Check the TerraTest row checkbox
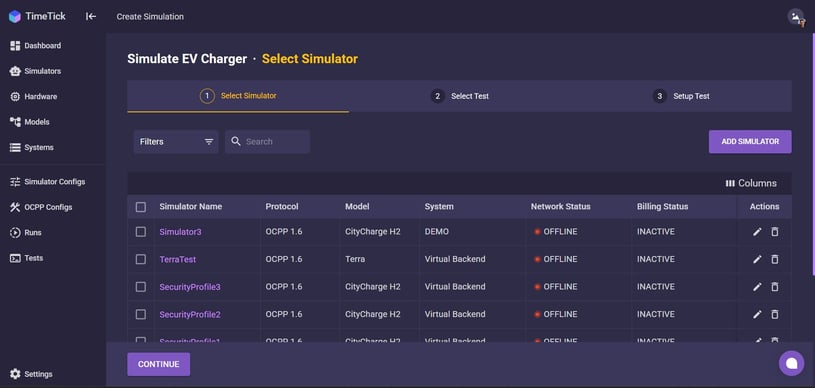 (141, 260)
